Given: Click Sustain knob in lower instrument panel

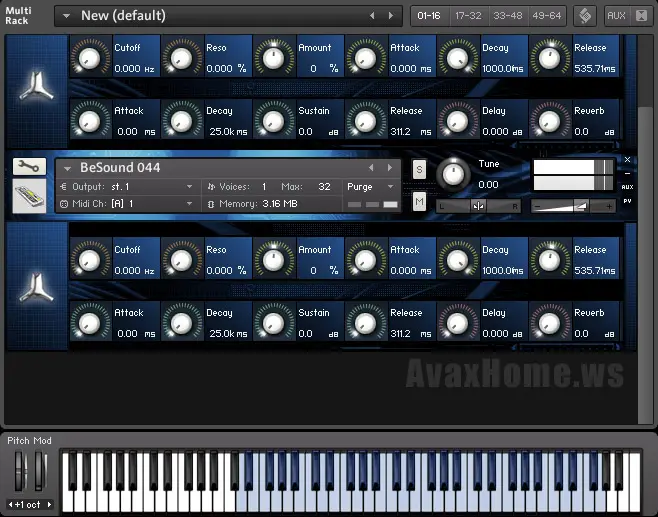Looking at the screenshot, I should [274, 323].
